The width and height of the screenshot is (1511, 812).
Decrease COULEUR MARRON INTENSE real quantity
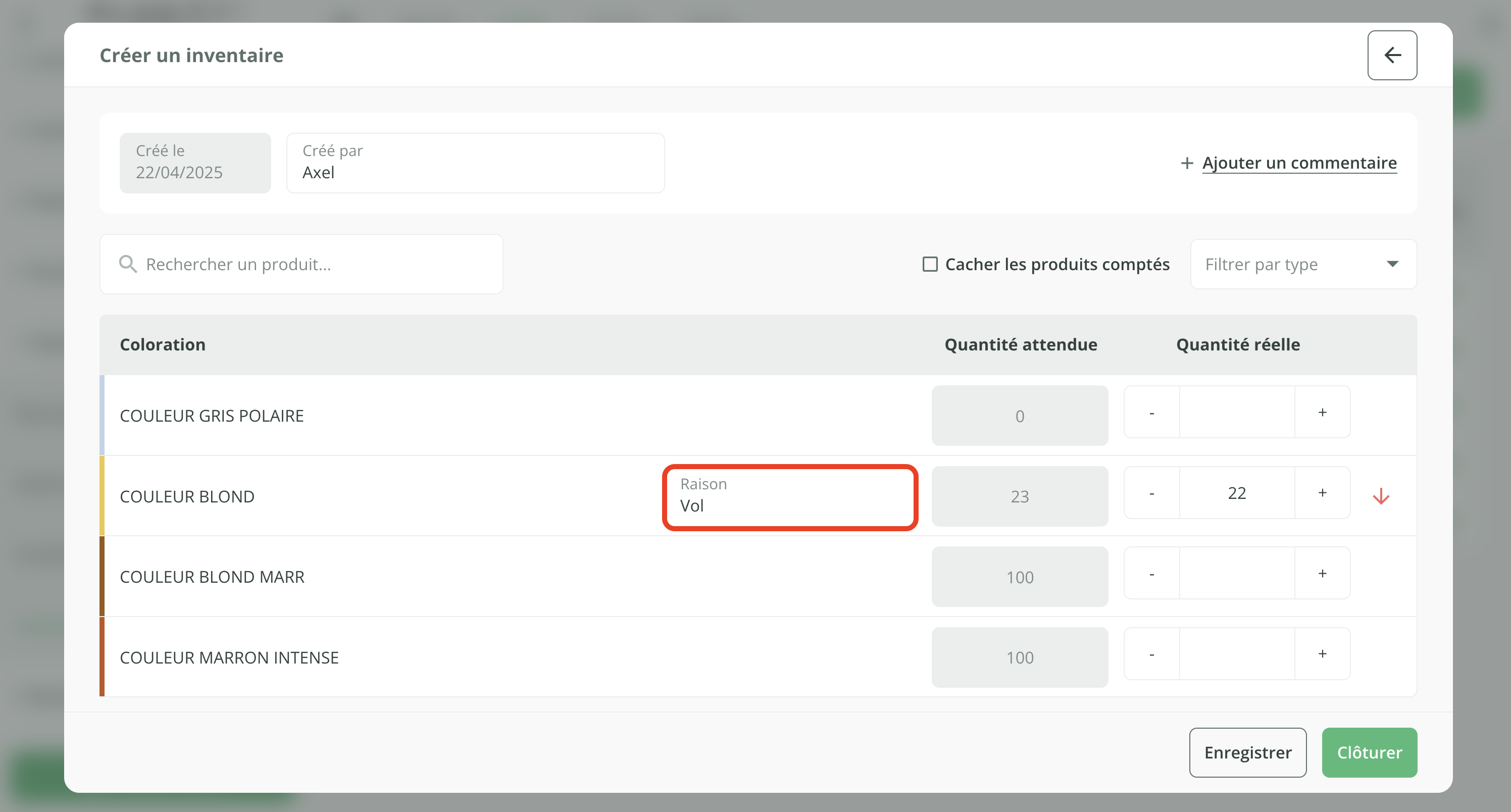pyautogui.click(x=1151, y=654)
